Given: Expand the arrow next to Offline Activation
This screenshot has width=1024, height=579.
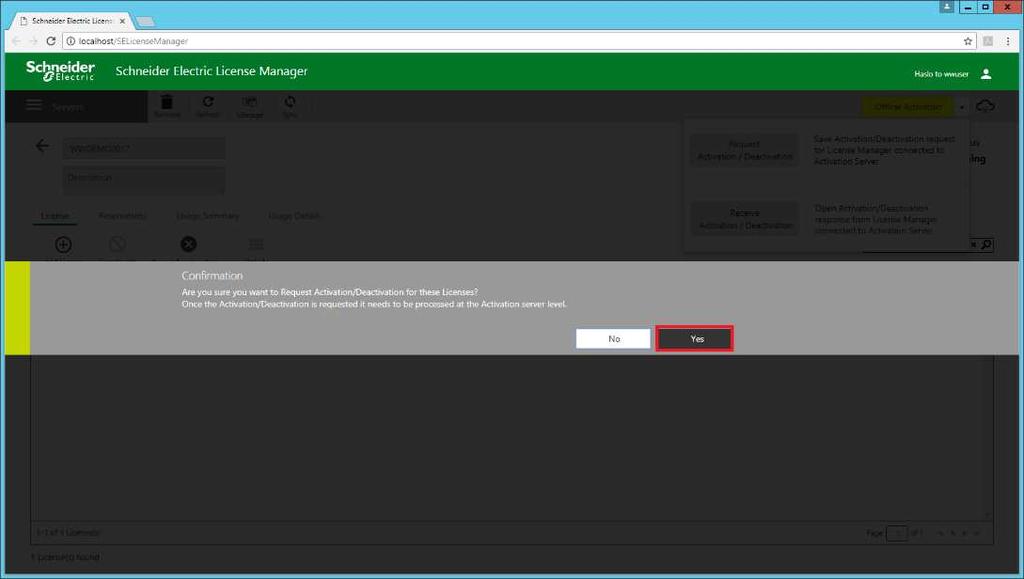Looking at the screenshot, I should pos(961,106).
